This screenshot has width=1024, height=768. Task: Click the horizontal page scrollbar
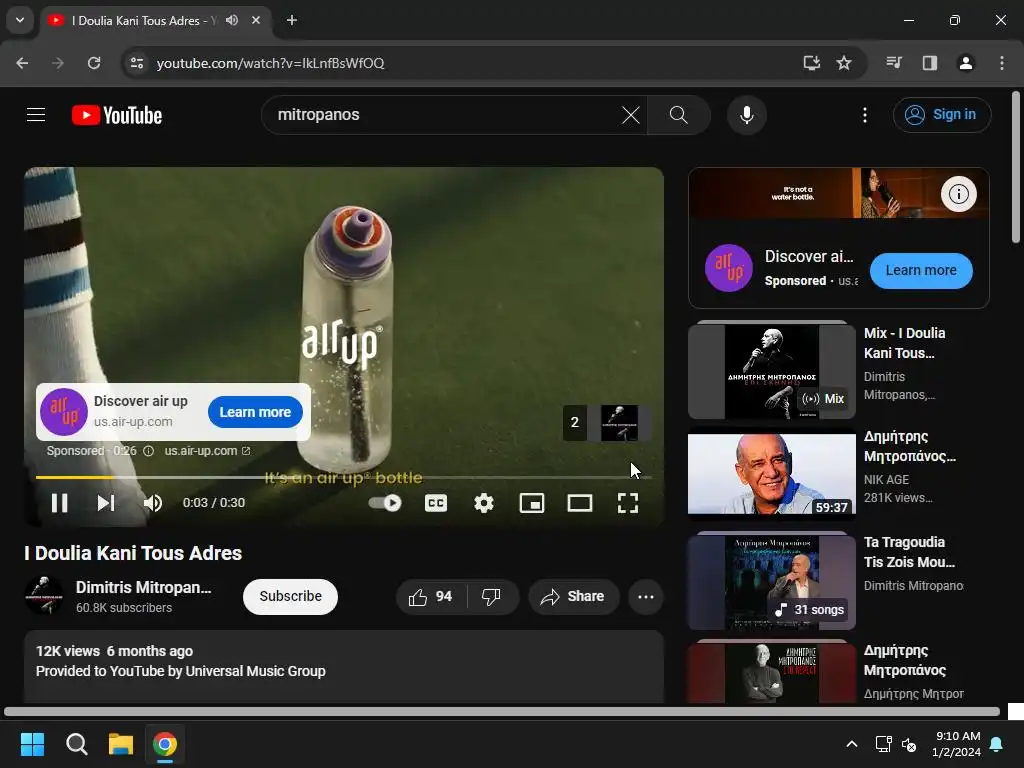click(502, 711)
